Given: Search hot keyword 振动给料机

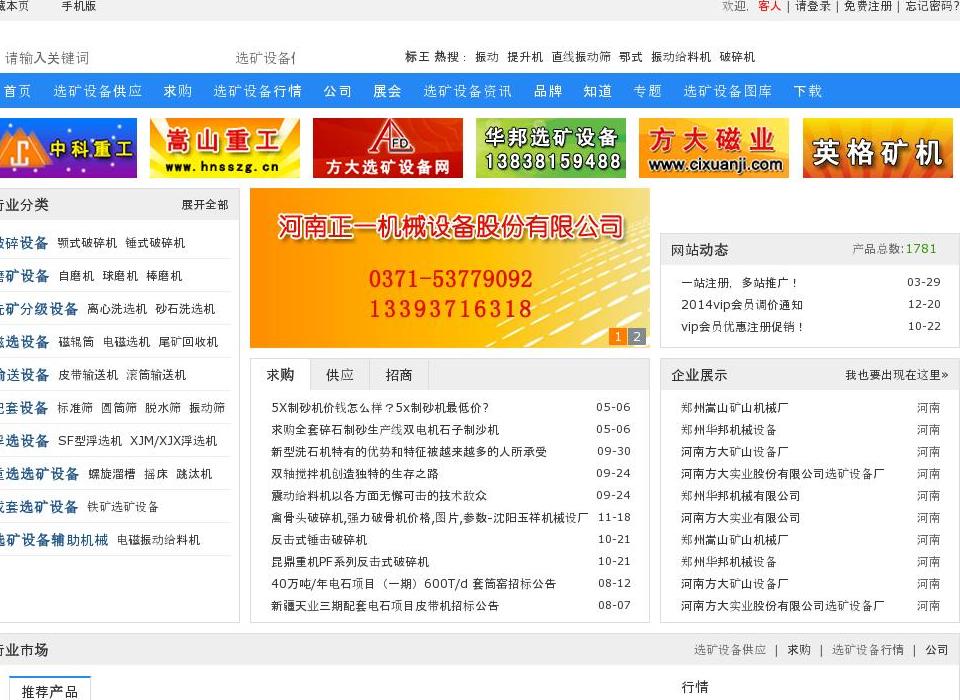Looking at the screenshot, I should click(681, 57).
